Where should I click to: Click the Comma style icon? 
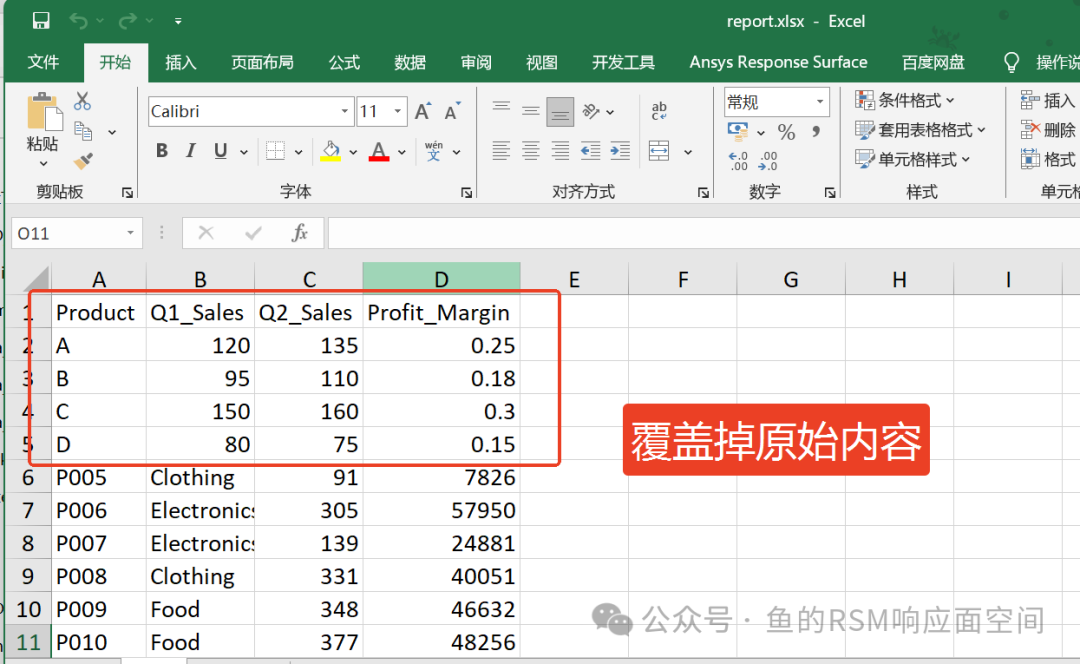(x=816, y=131)
